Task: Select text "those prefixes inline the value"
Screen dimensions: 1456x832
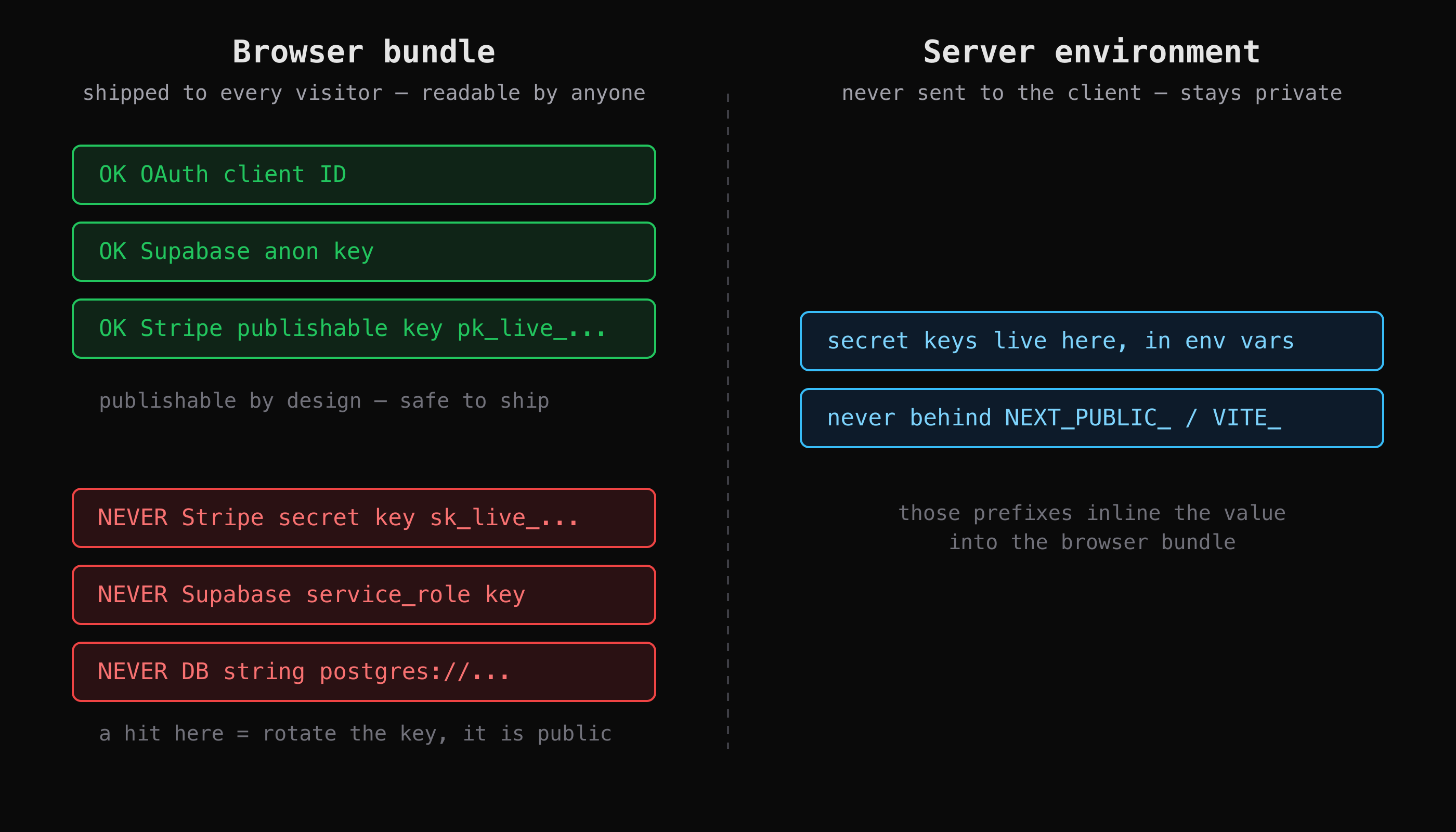Action: coord(1091,513)
